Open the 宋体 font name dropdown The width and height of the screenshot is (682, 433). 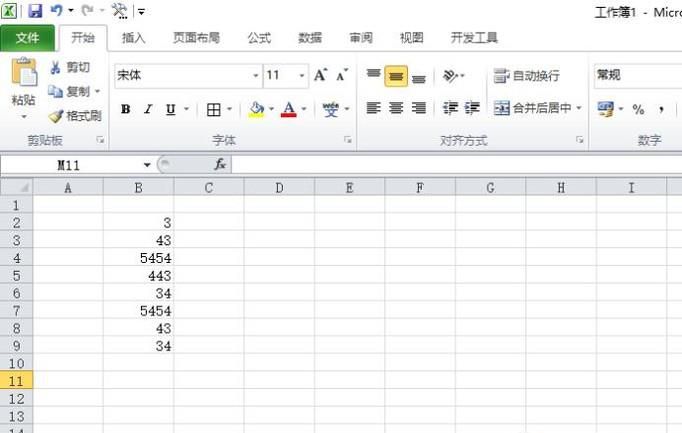click(x=256, y=76)
